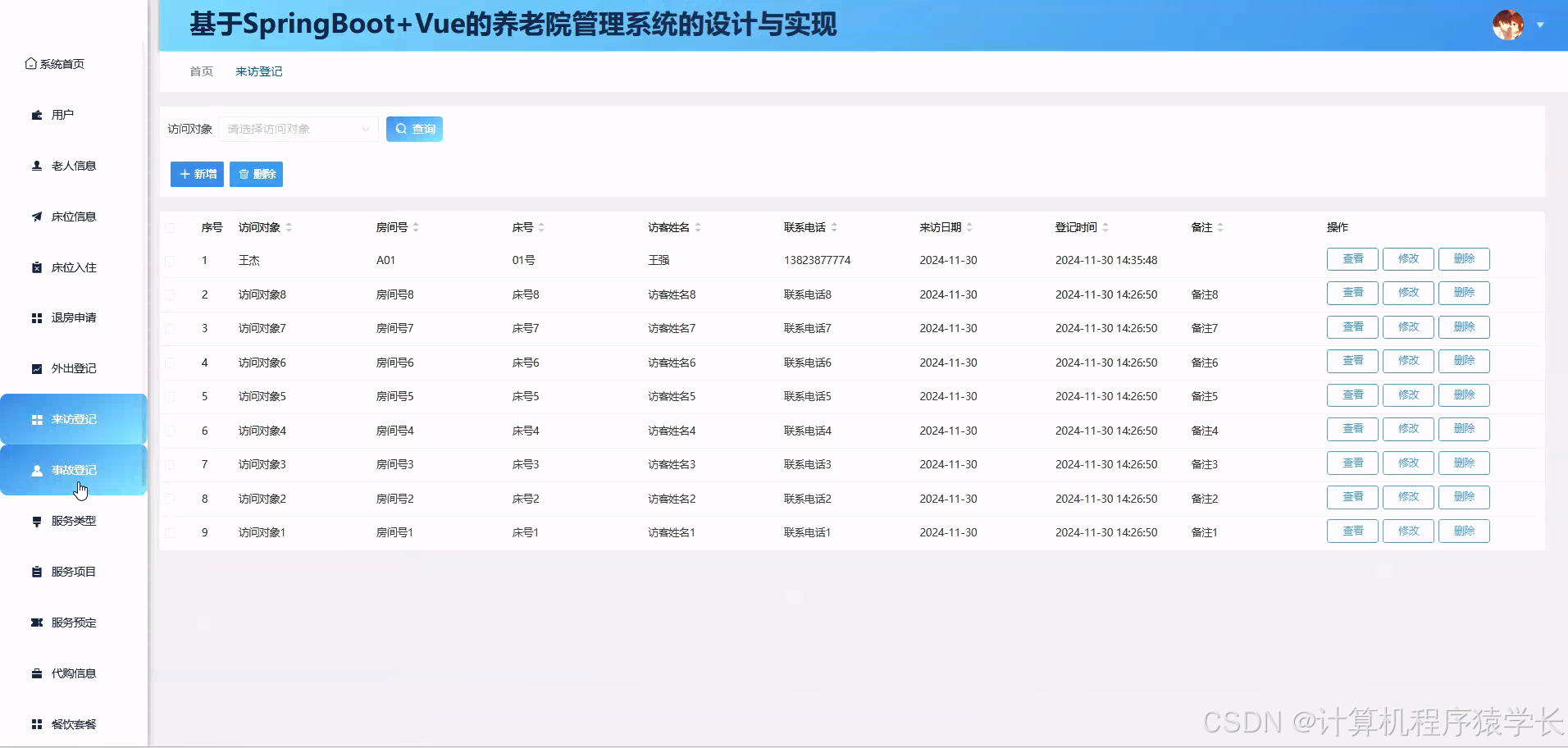
Task: Click the timestamp 2024-11-30 14:35:48
Action: pyautogui.click(x=1106, y=260)
